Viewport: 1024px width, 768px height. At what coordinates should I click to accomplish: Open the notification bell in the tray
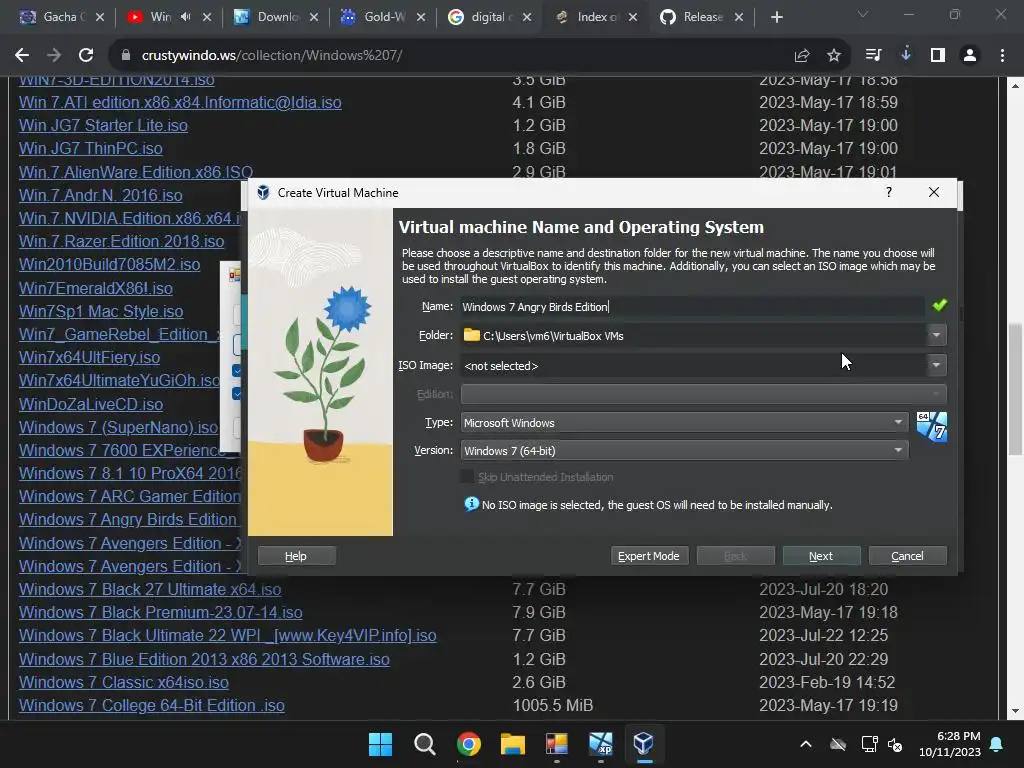coord(996,744)
